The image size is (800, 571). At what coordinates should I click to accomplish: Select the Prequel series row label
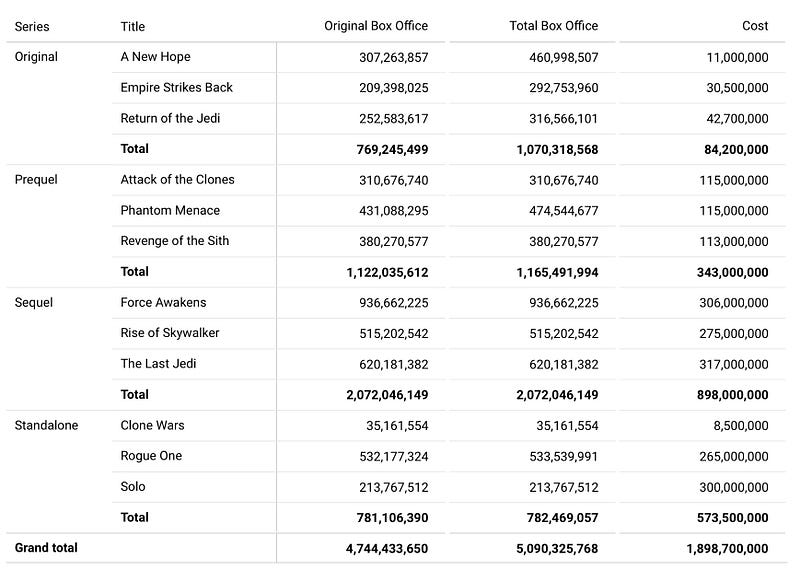(36, 180)
